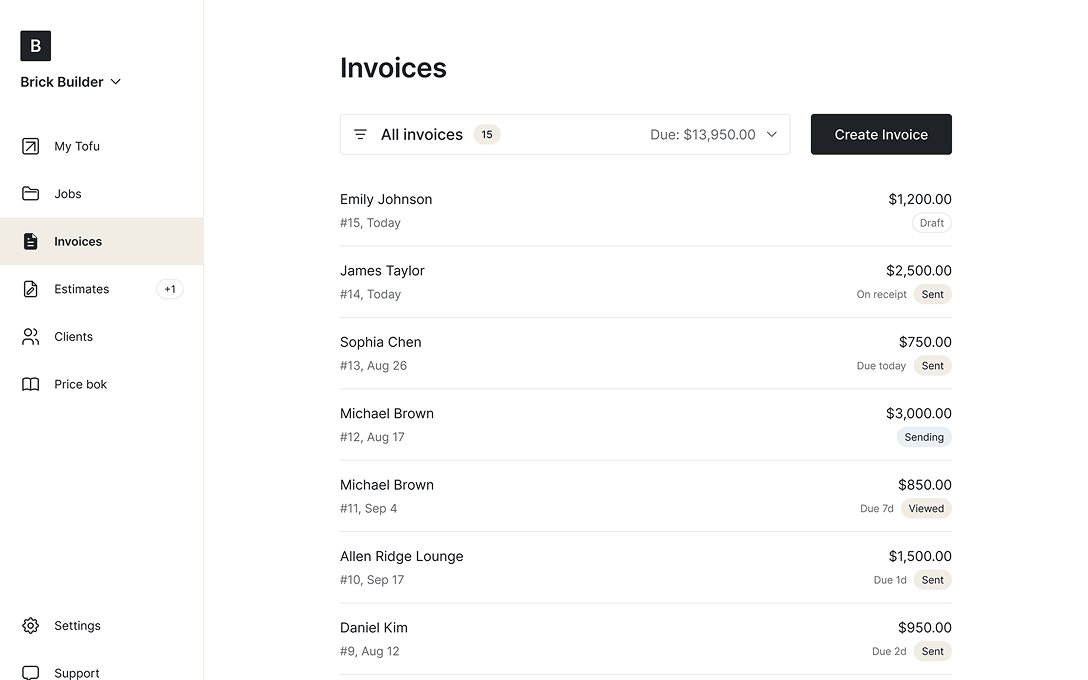The height and width of the screenshot is (680, 1088).
Task: Open James Taylor invoice
Action: click(x=646, y=282)
